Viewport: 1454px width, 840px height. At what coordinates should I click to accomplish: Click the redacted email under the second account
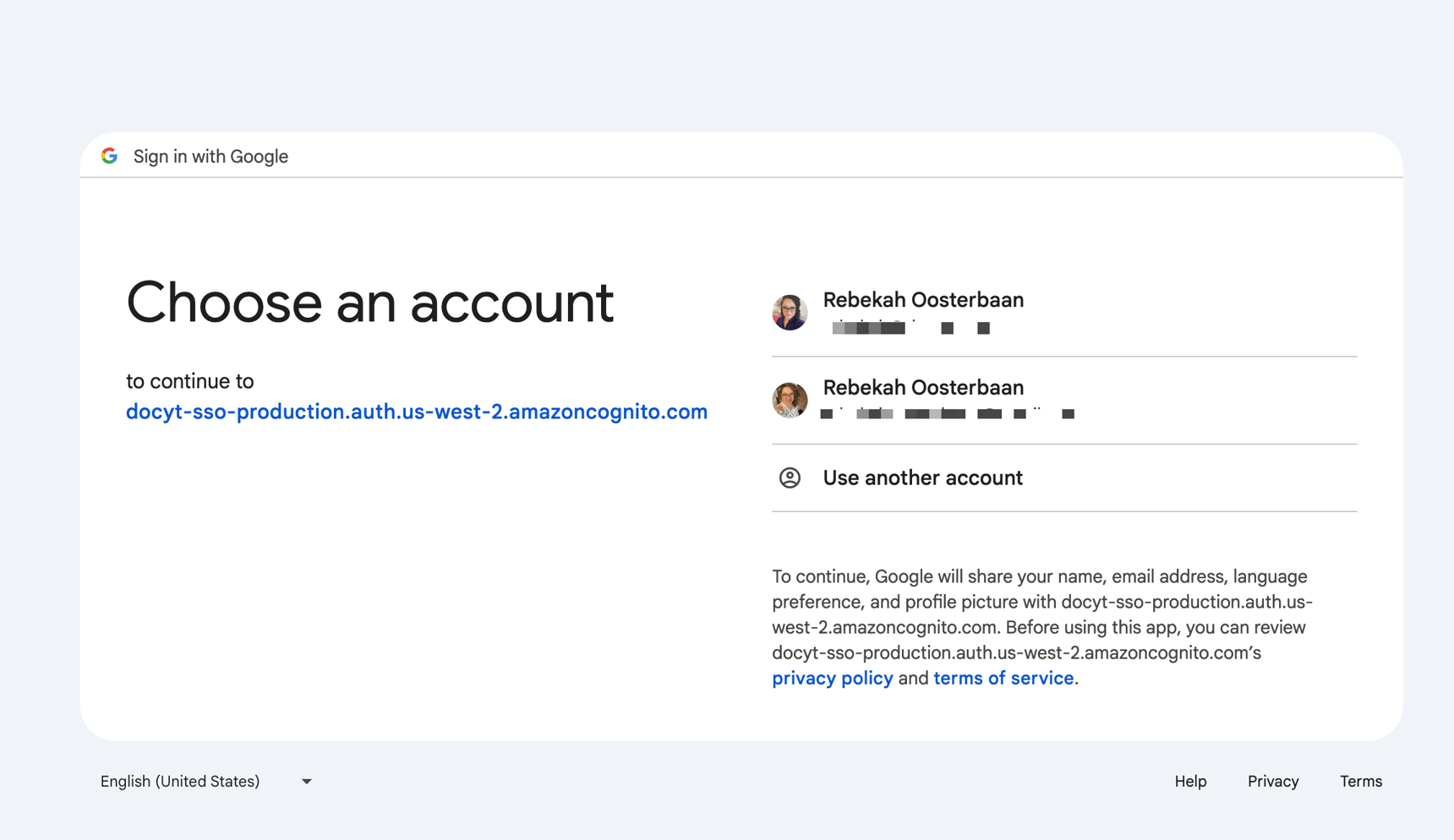coord(947,414)
